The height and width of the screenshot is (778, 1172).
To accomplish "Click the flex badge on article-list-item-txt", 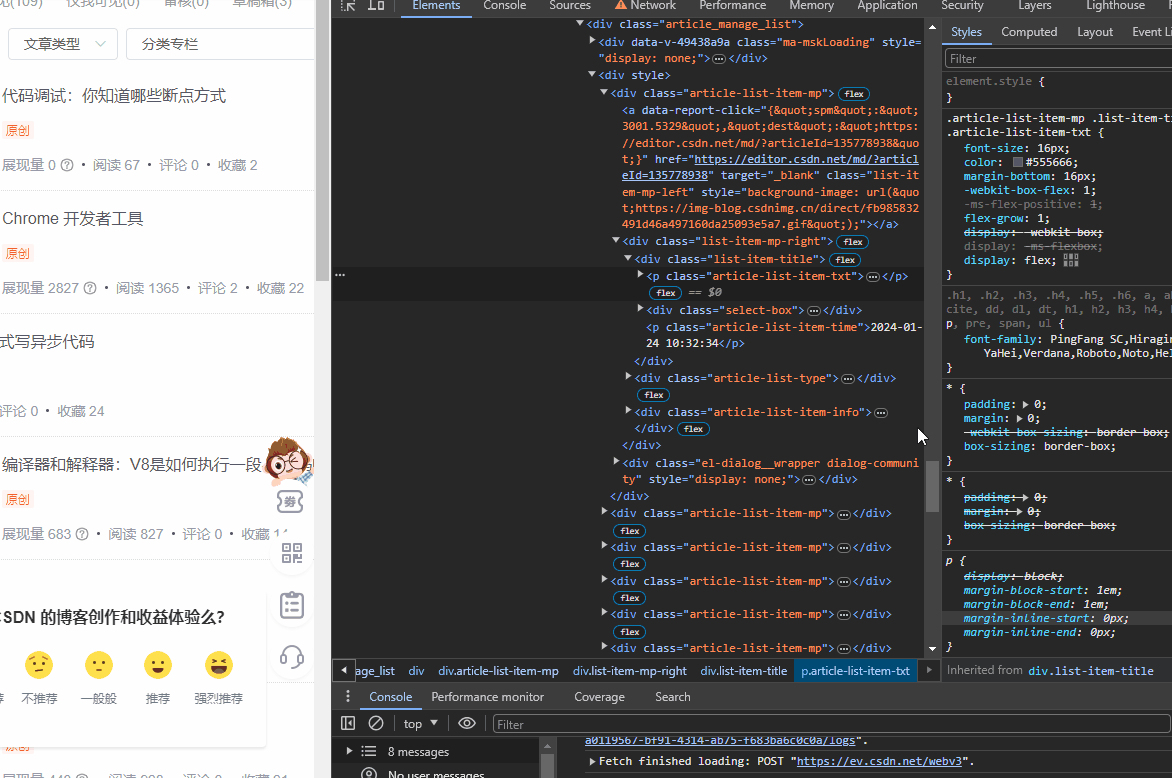I will tap(666, 293).
